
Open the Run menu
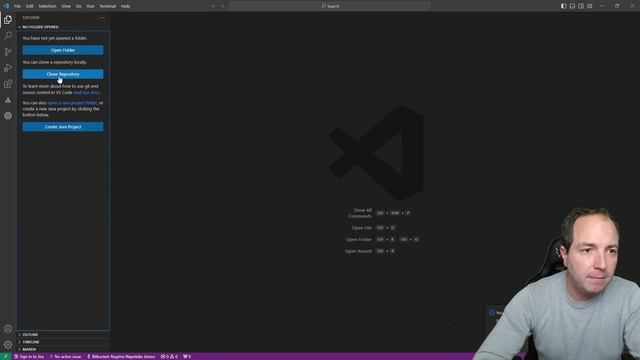[x=90, y=6]
